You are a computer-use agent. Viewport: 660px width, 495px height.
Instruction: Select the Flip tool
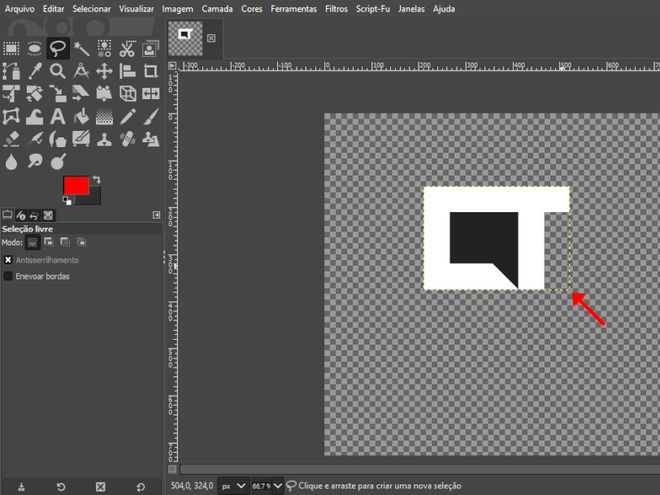(150, 93)
